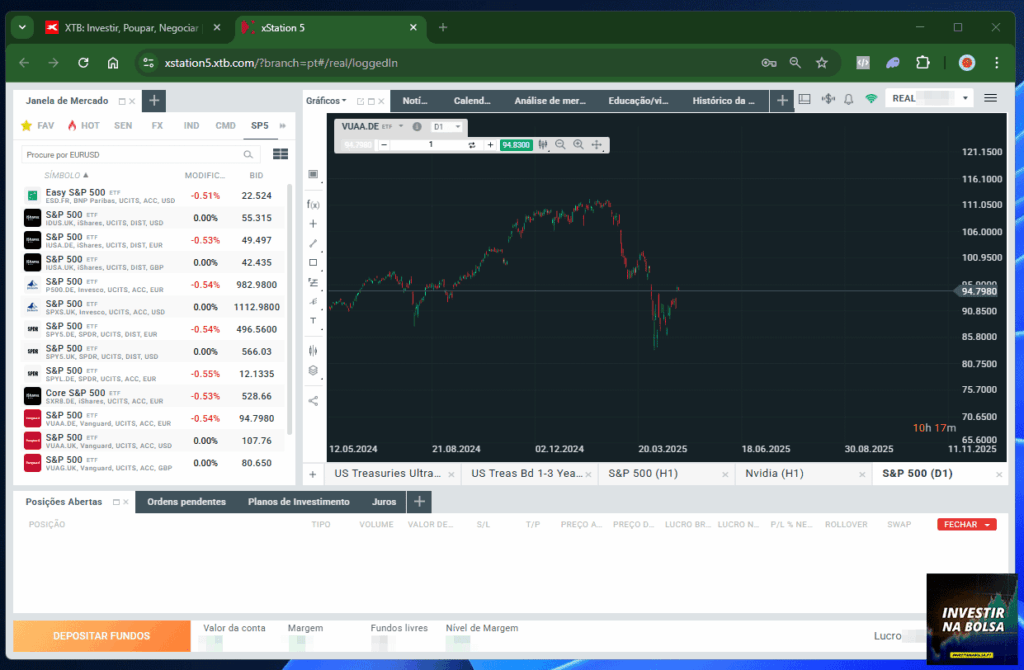Open the Nvidia (H1) chart tab
The height and width of the screenshot is (670, 1024).
(774, 473)
